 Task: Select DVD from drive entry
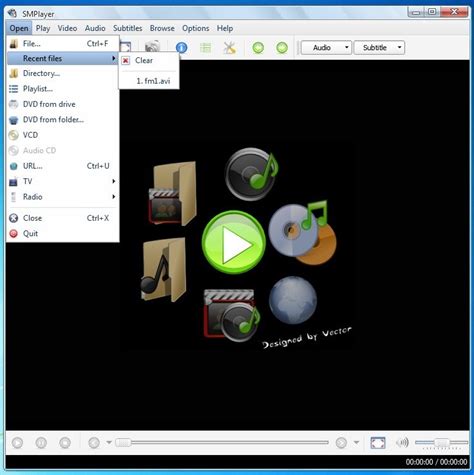point(63,104)
